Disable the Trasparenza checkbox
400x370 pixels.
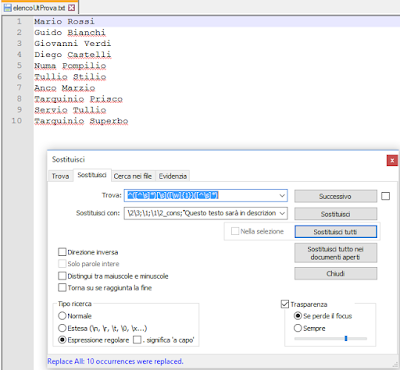point(285,304)
